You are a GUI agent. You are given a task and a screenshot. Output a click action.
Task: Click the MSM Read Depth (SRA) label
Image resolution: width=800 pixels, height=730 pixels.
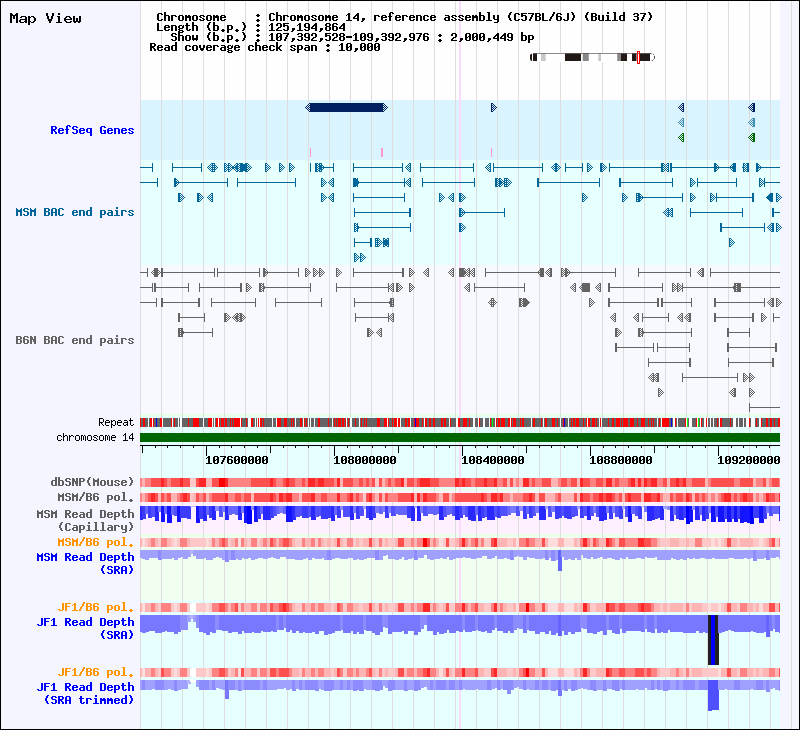click(85, 563)
